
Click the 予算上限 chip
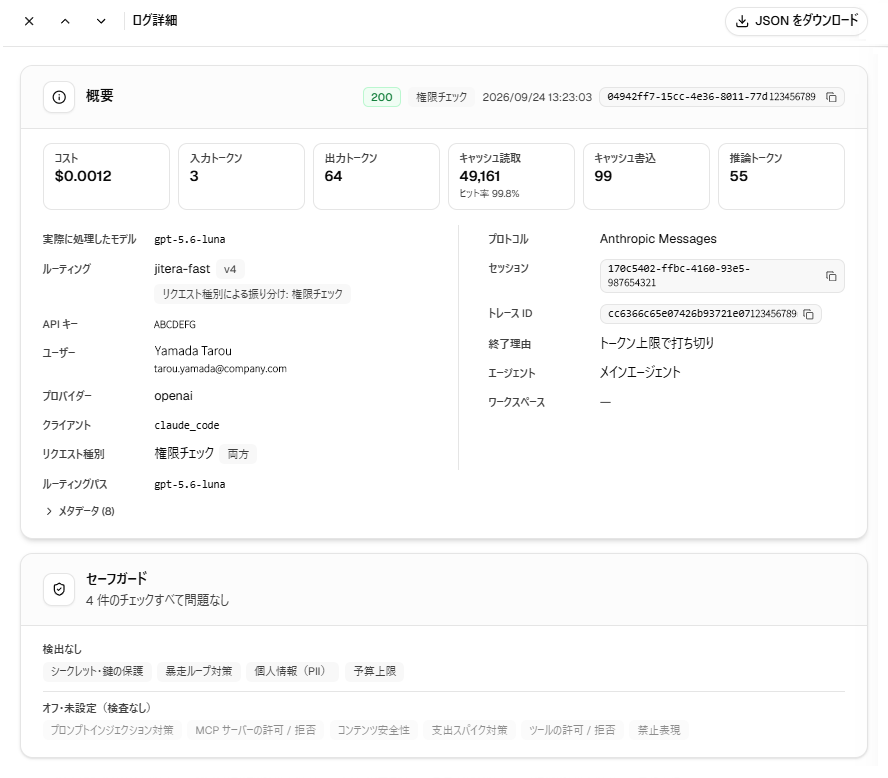point(375,672)
